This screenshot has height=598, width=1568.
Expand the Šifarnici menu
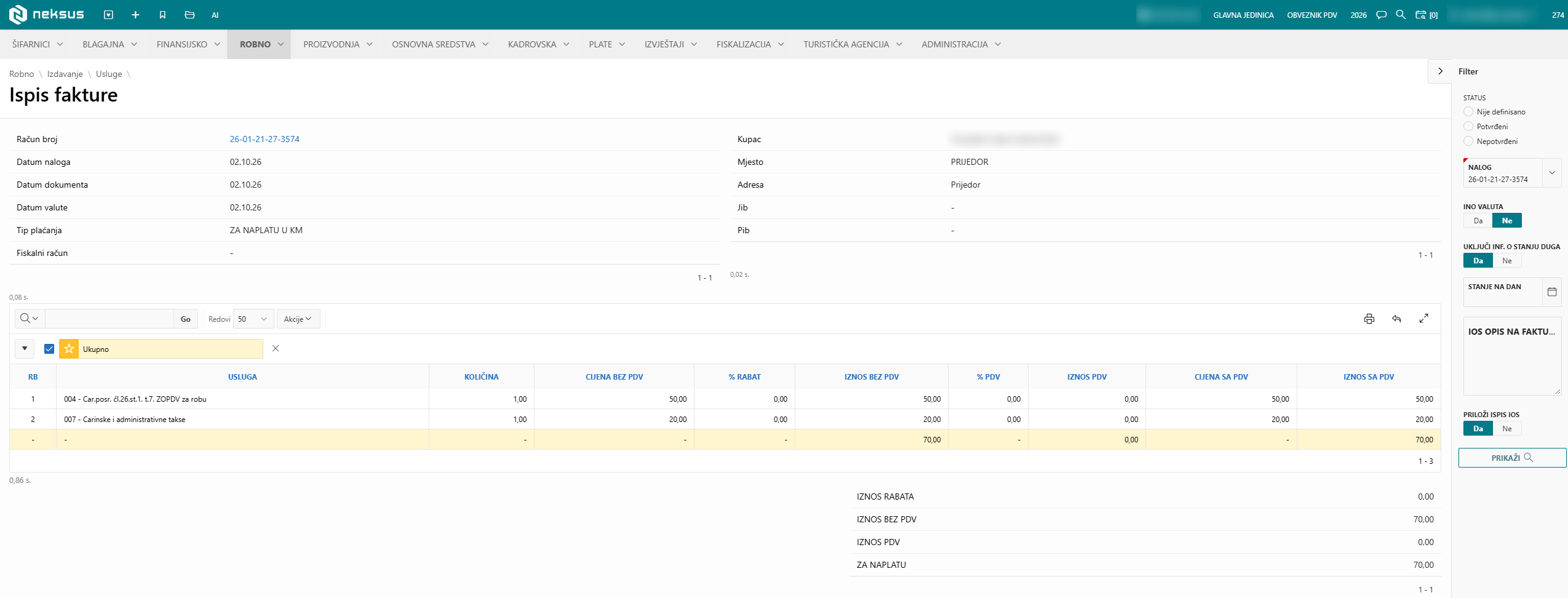point(38,44)
